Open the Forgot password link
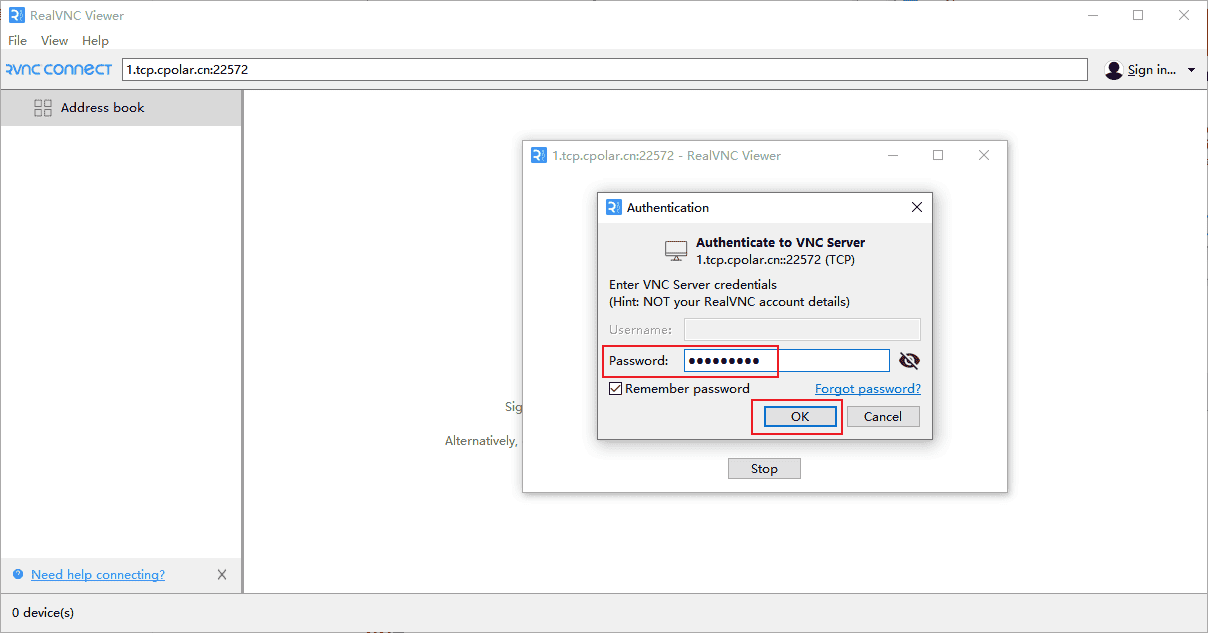 pos(867,389)
